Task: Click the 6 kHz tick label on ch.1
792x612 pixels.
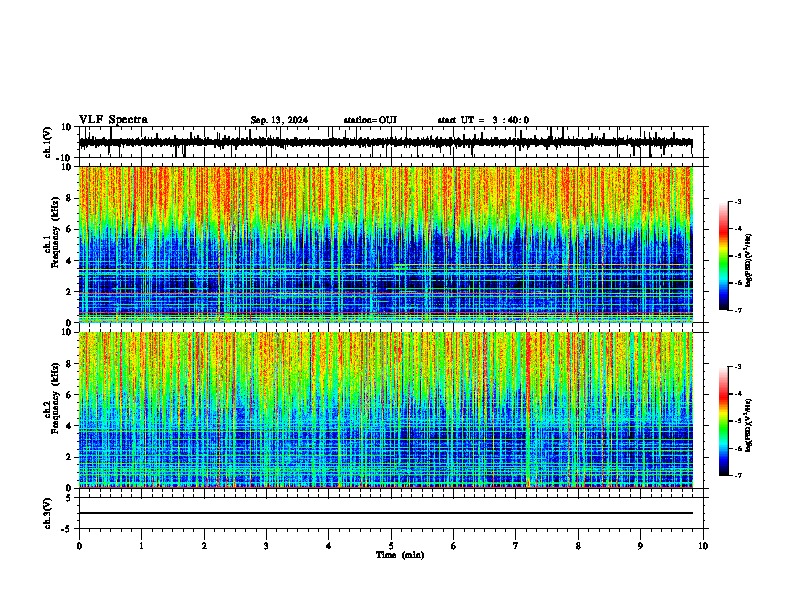Action: [x=70, y=229]
